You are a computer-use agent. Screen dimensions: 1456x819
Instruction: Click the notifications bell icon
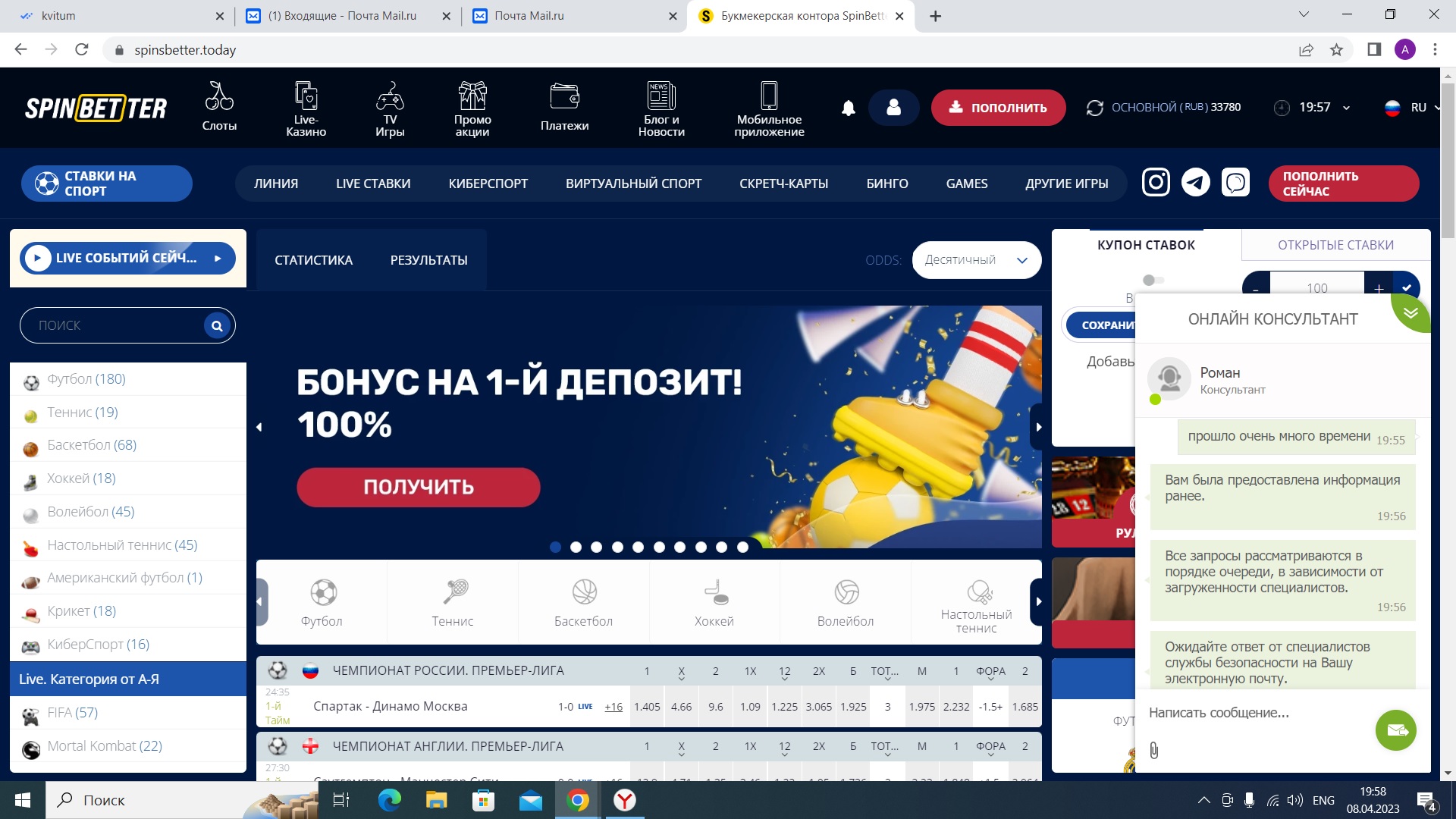(x=849, y=108)
